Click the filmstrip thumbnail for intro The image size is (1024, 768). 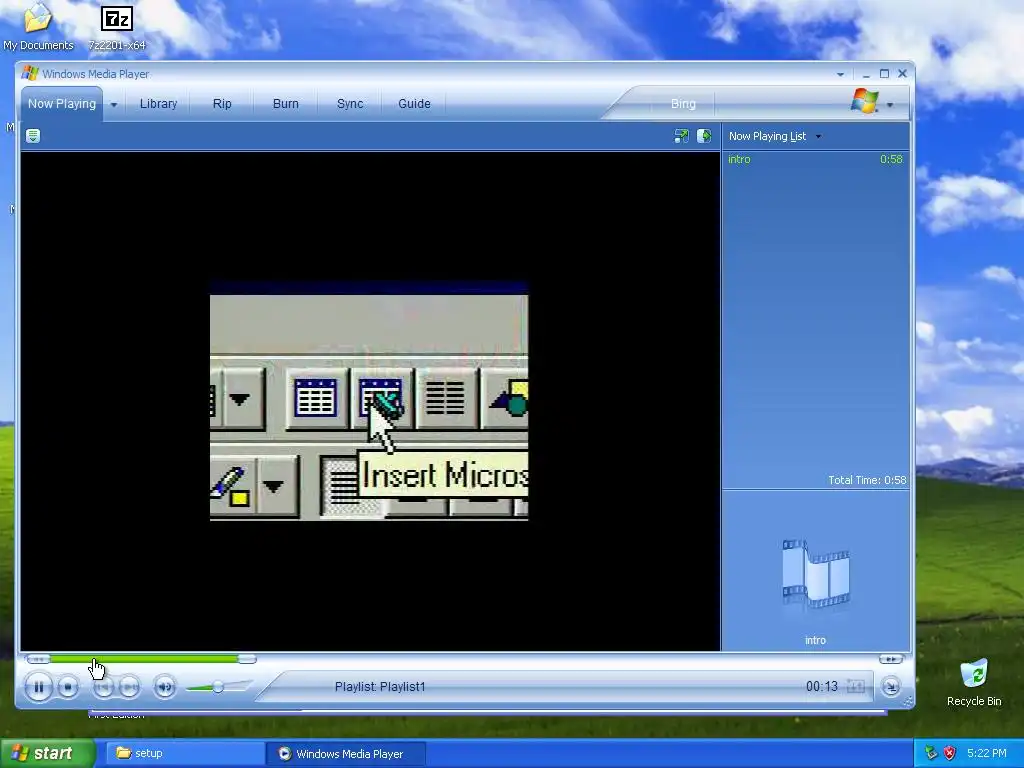pyautogui.click(x=815, y=574)
